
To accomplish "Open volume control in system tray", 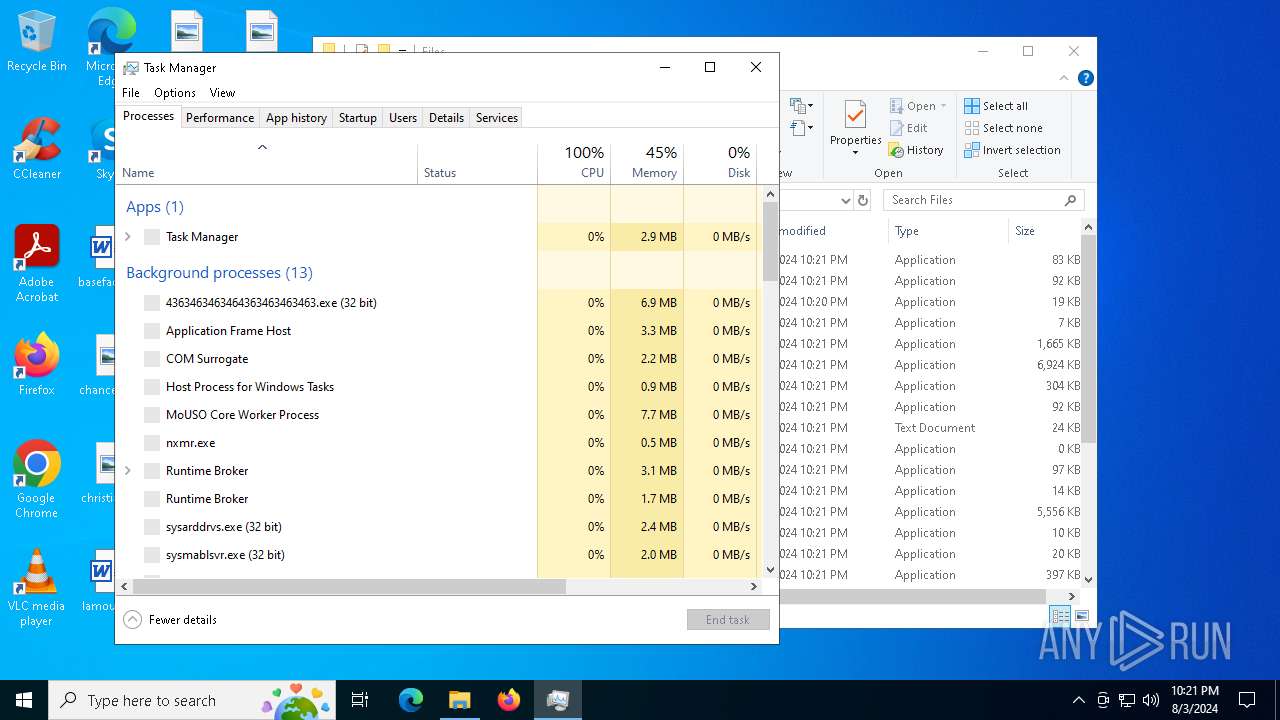I will pos(1151,700).
